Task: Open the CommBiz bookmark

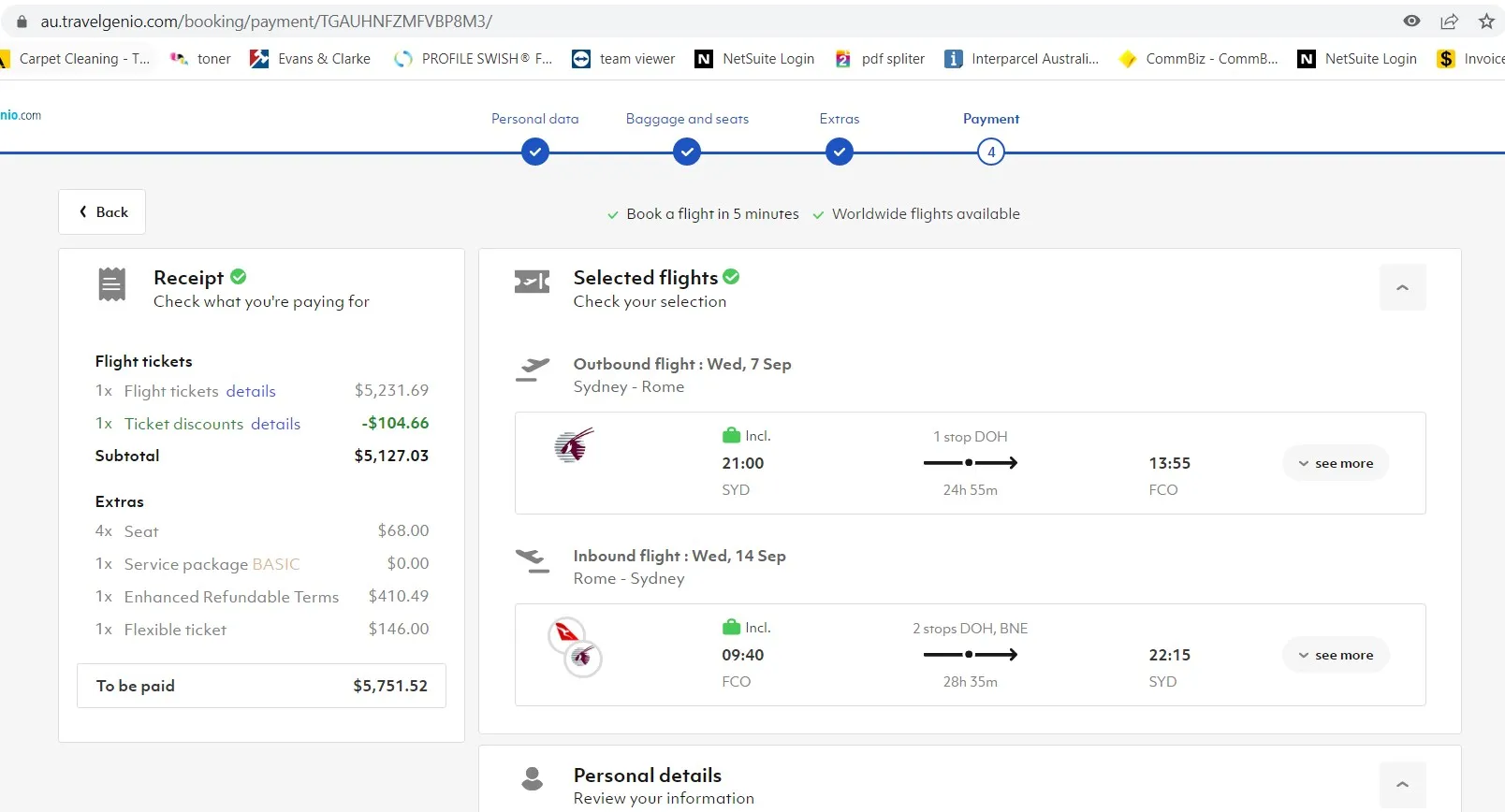Action: click(x=1198, y=59)
